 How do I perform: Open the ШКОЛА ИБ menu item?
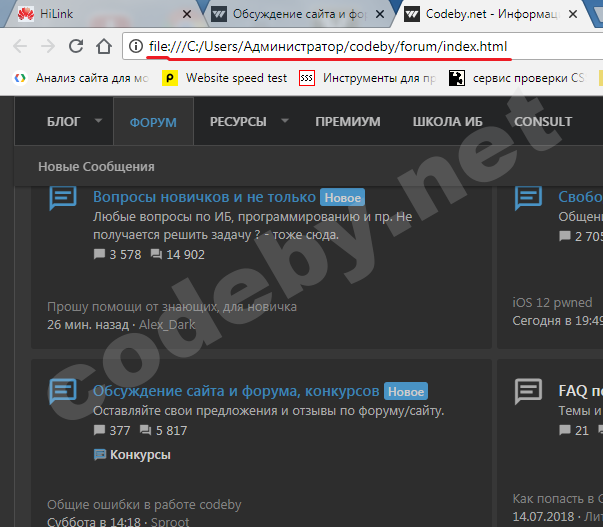(x=448, y=122)
